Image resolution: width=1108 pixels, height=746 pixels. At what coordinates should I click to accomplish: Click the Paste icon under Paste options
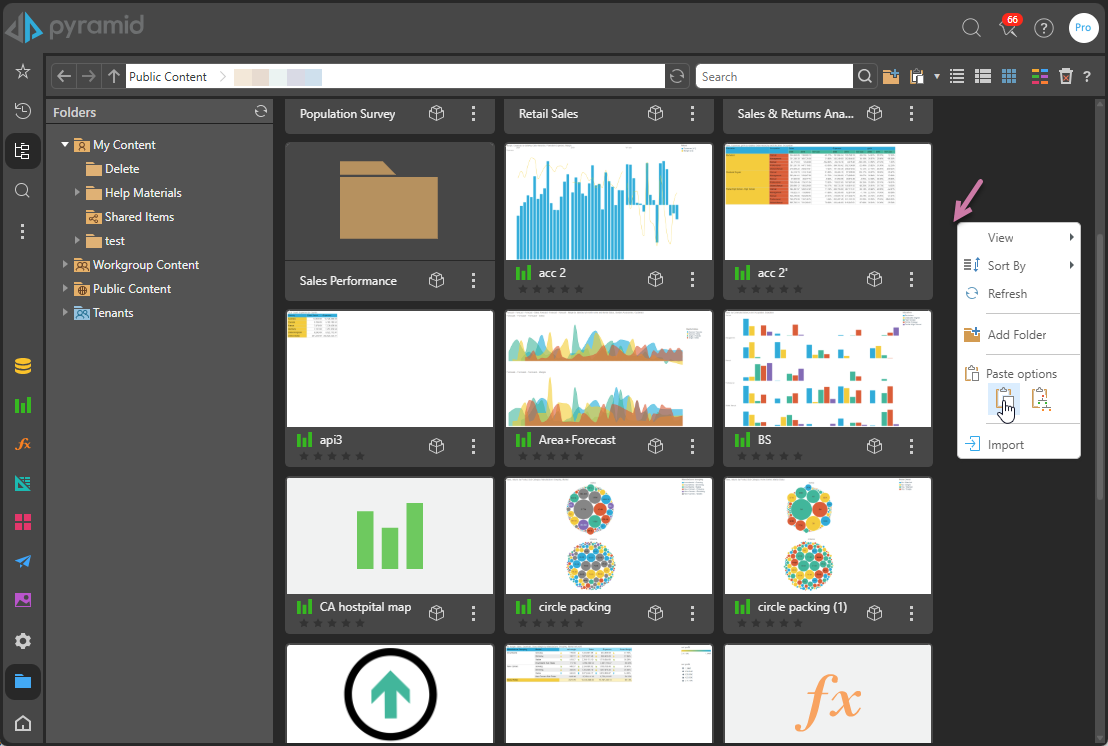pos(1004,400)
